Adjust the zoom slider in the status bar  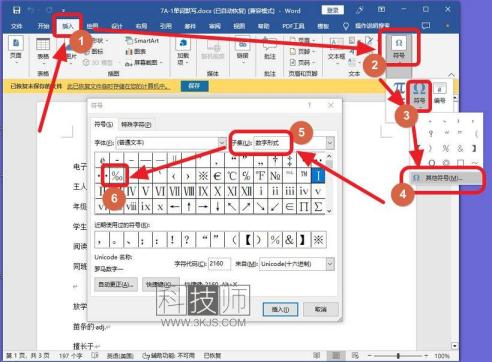[398, 356]
